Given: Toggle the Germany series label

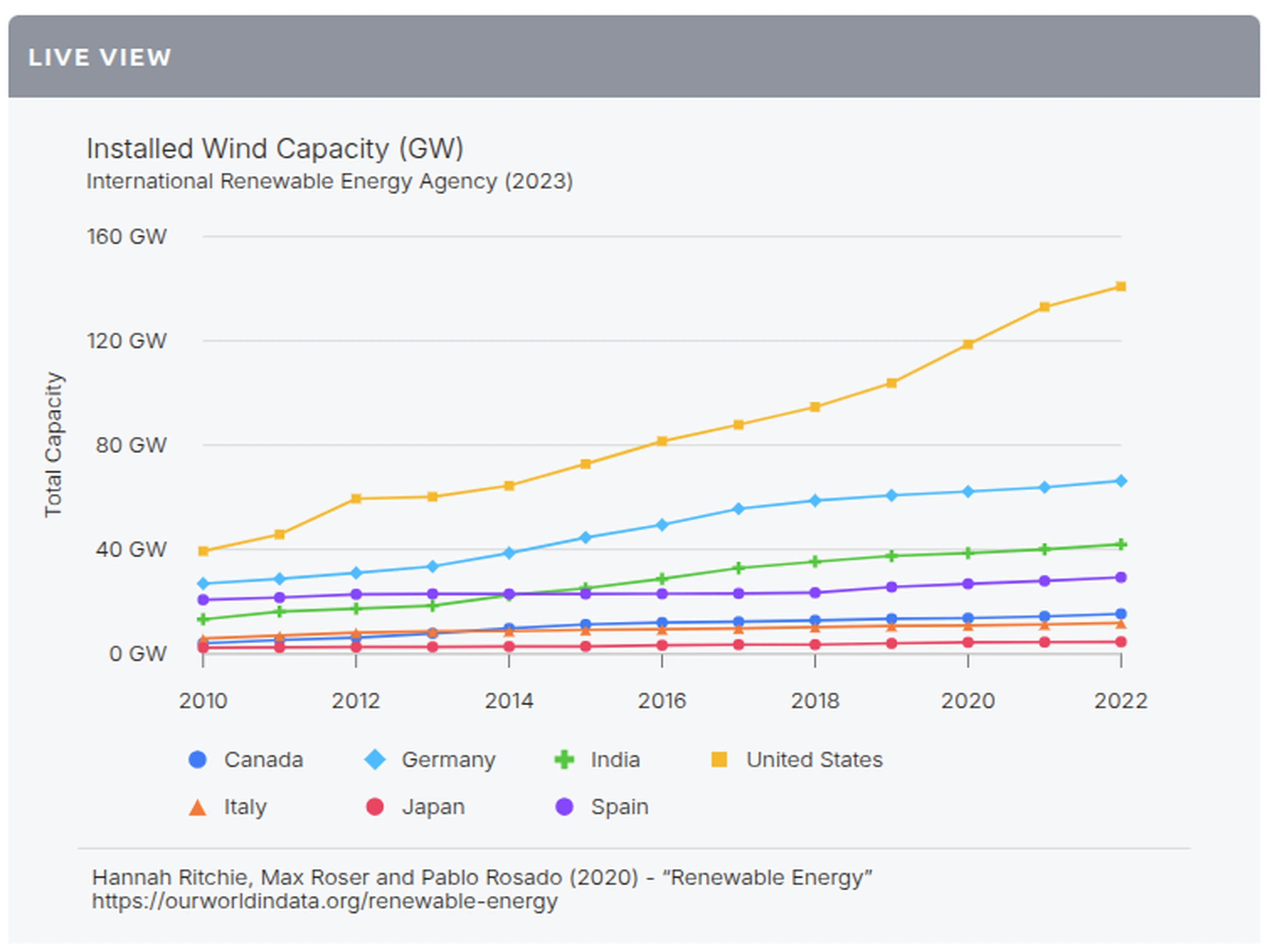Looking at the screenshot, I should (448, 760).
